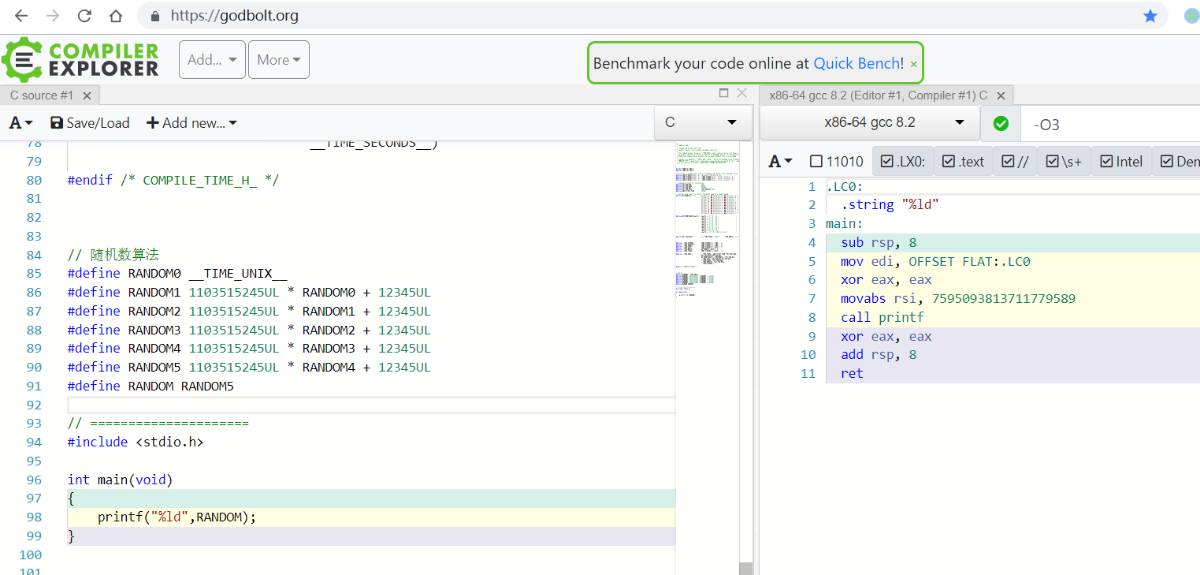Click the main: label in assembly

844,223
